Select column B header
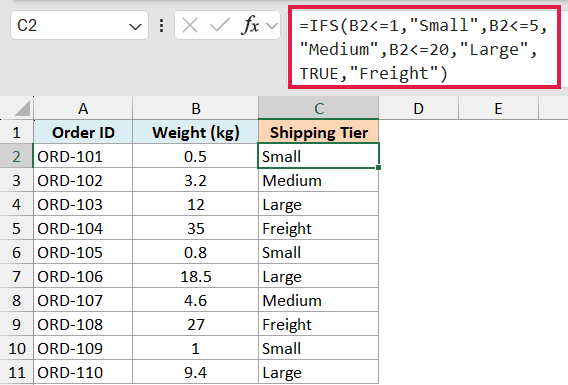 click(x=196, y=108)
